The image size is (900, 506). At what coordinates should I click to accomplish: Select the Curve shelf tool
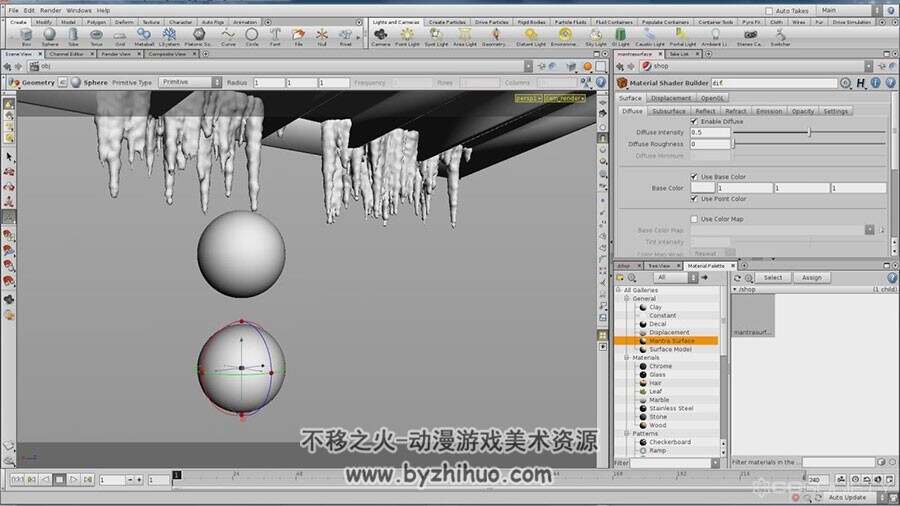click(228, 37)
